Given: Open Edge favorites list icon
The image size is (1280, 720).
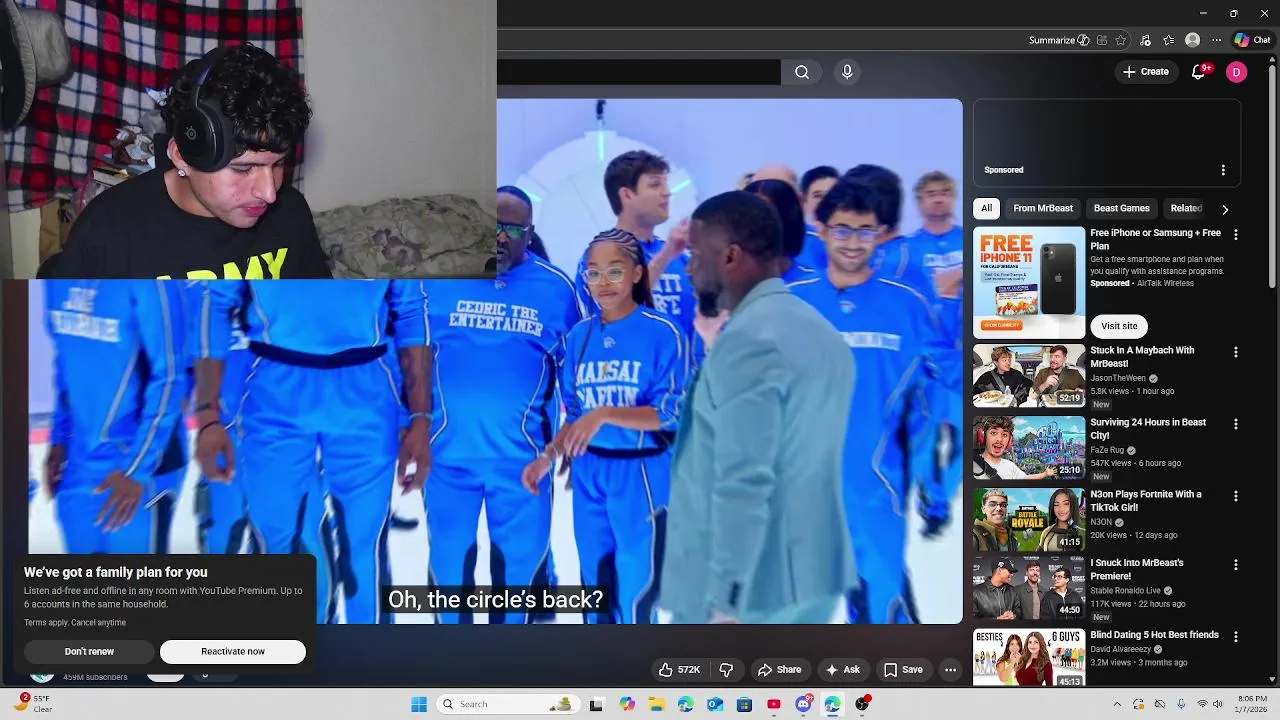Looking at the screenshot, I should pos(1168,40).
